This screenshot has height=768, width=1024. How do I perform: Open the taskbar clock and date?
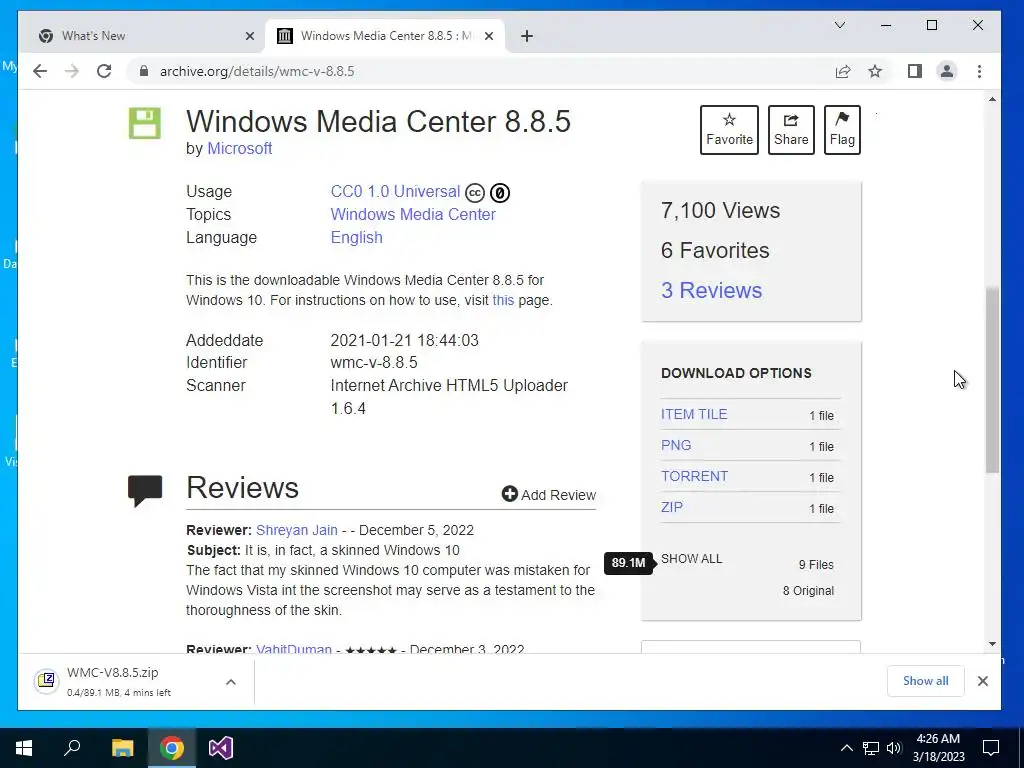click(938, 748)
